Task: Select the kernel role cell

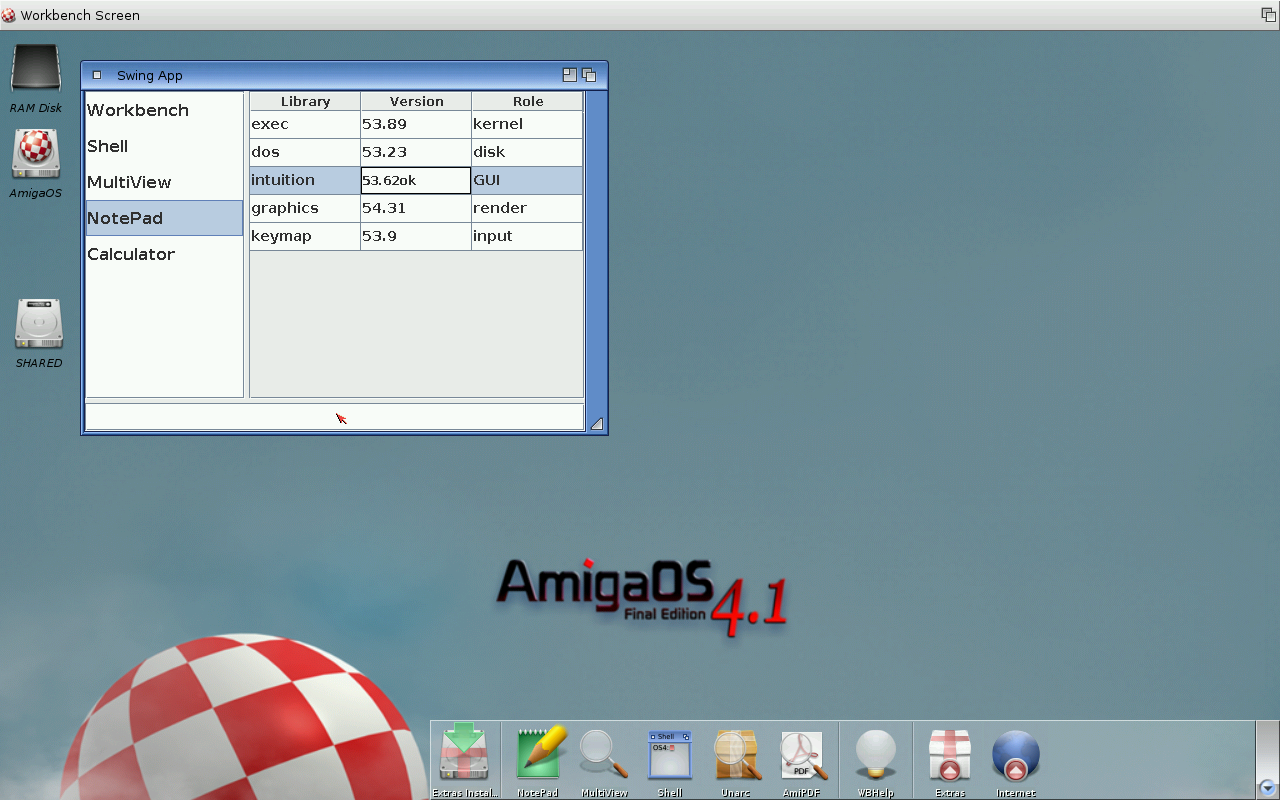Action: (527, 124)
